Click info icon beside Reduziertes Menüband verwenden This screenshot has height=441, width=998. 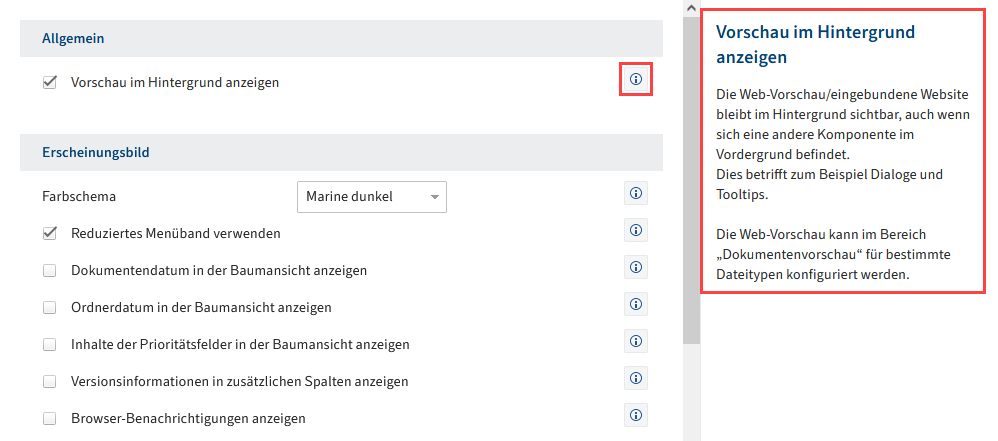point(635,230)
